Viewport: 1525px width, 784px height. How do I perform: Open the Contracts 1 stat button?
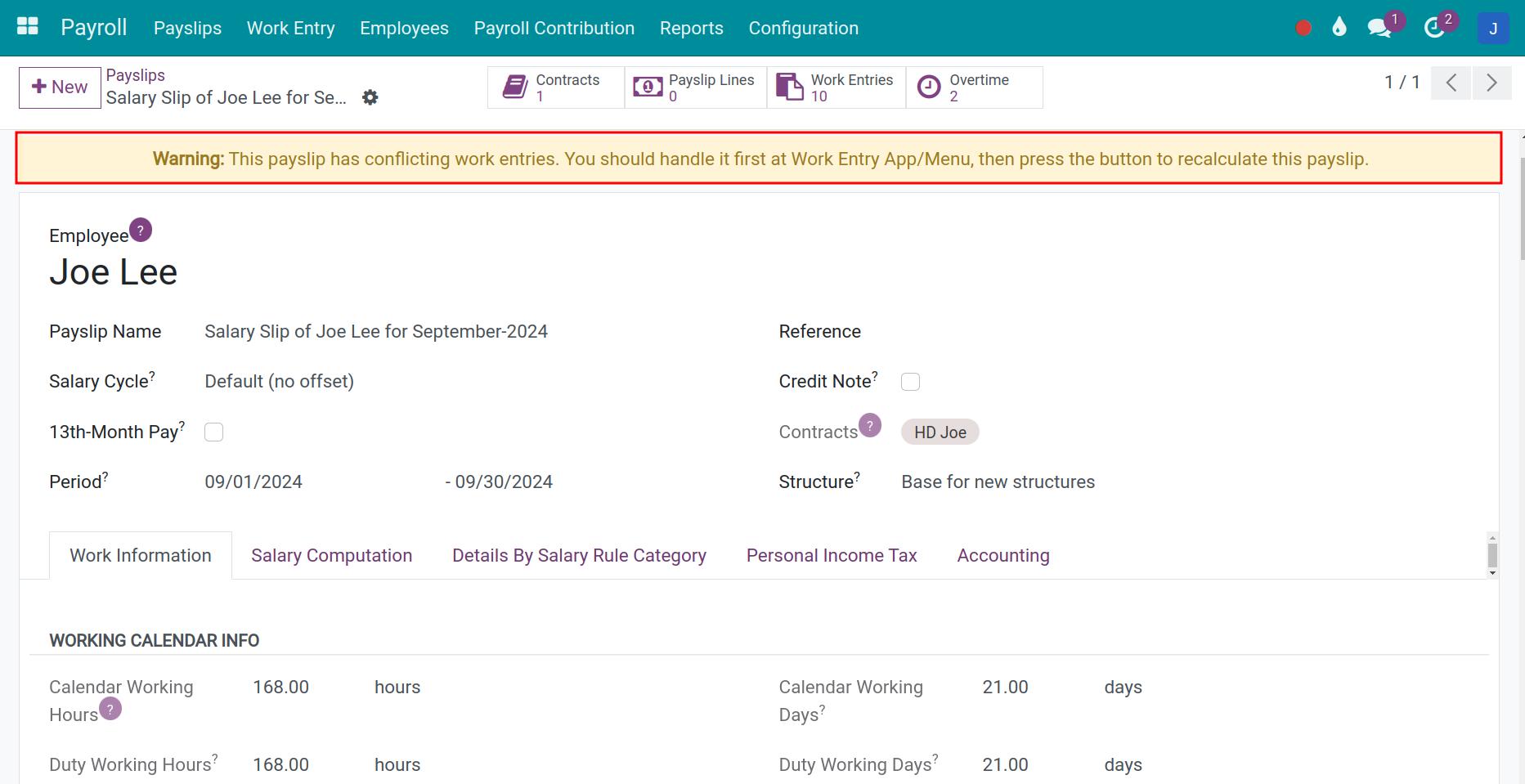[x=556, y=87]
